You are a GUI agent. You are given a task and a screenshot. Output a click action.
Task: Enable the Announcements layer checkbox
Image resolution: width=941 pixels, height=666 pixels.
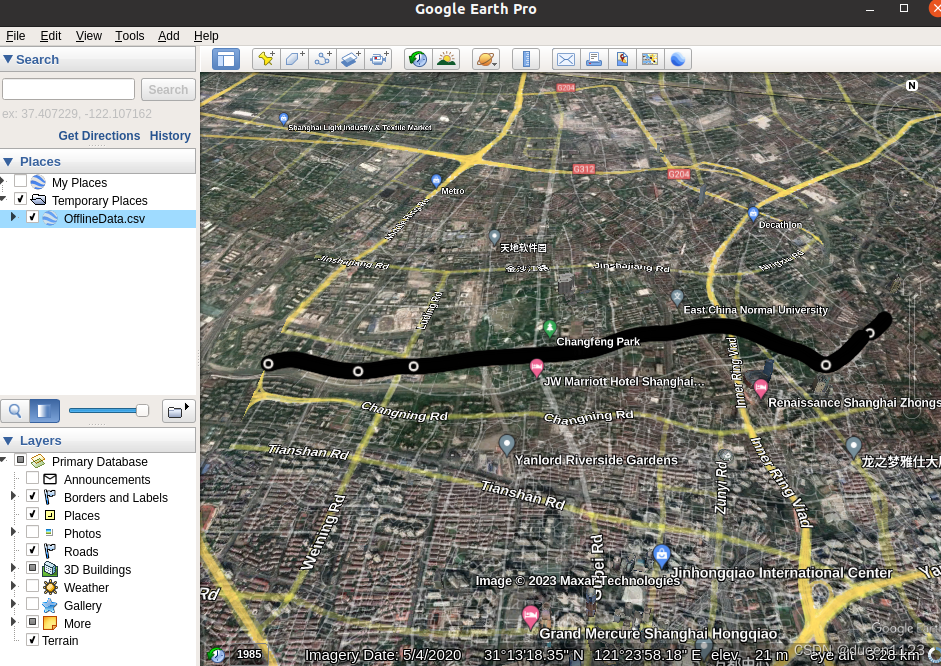pos(32,478)
